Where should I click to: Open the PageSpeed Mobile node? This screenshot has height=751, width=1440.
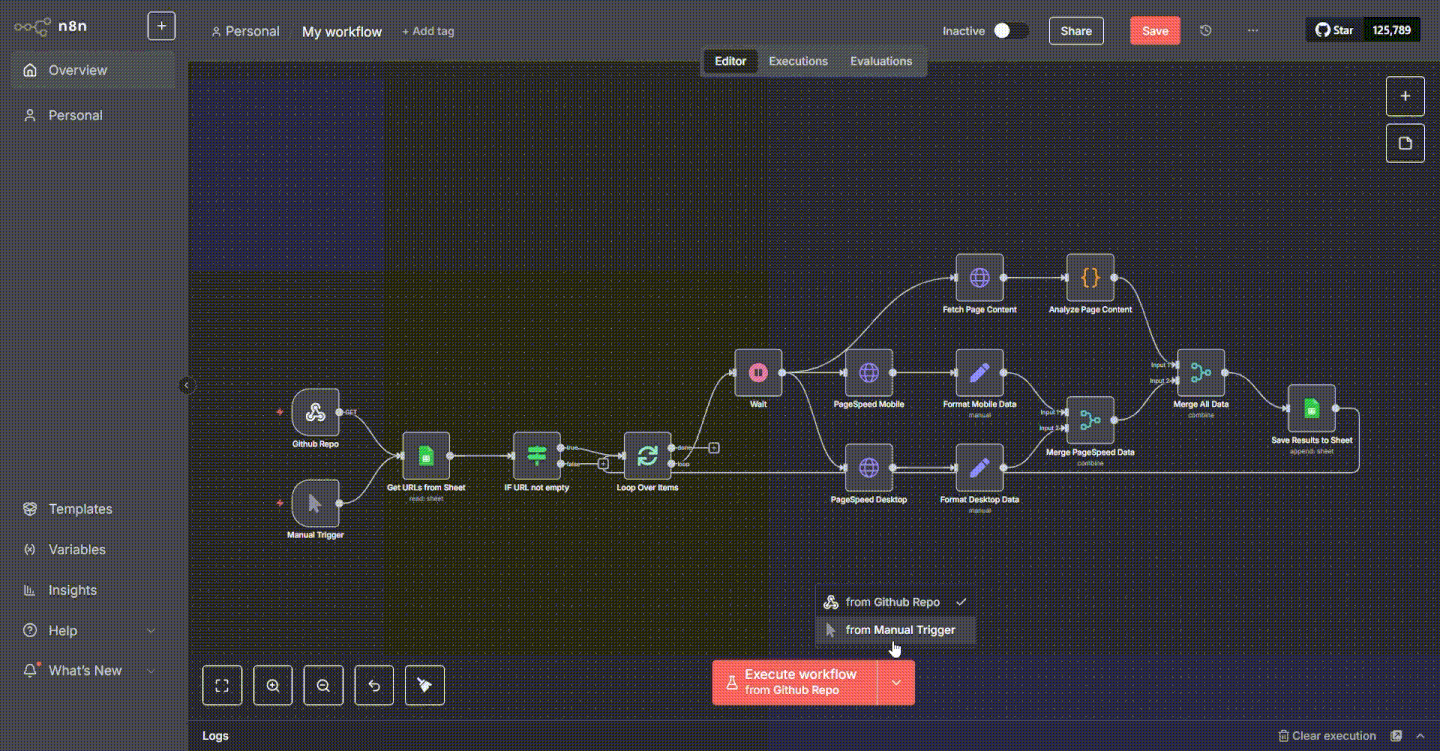[869, 373]
